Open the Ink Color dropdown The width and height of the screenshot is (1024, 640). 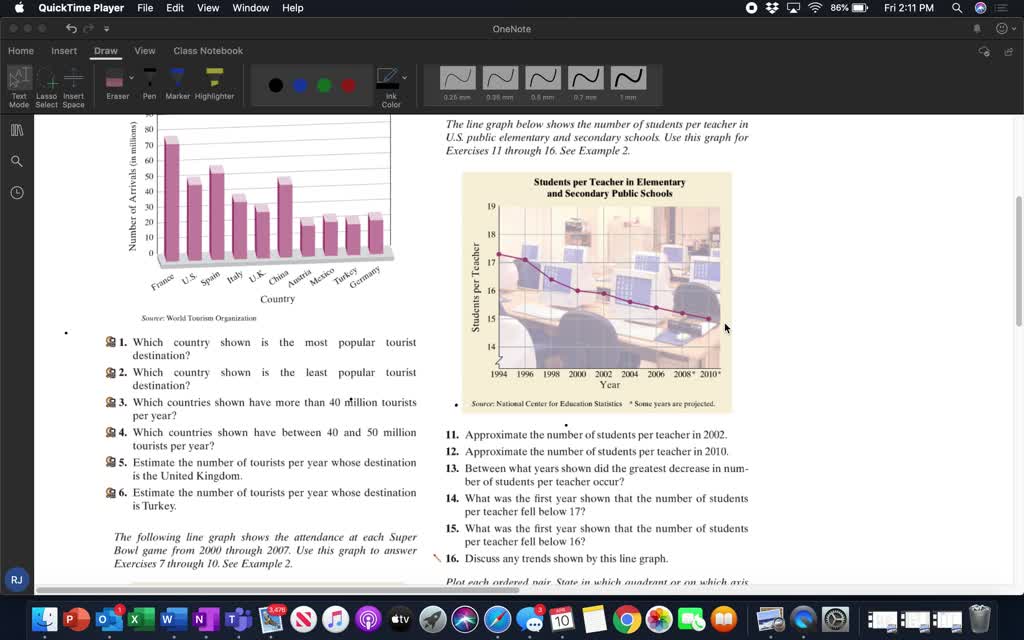pyautogui.click(x=404, y=78)
